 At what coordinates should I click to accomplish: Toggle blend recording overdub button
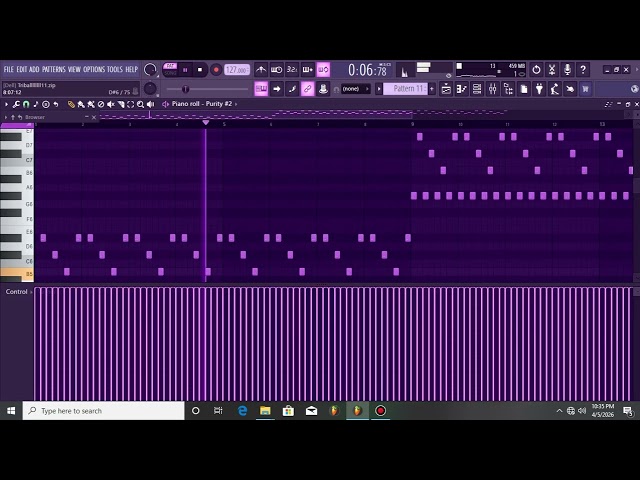click(307, 70)
